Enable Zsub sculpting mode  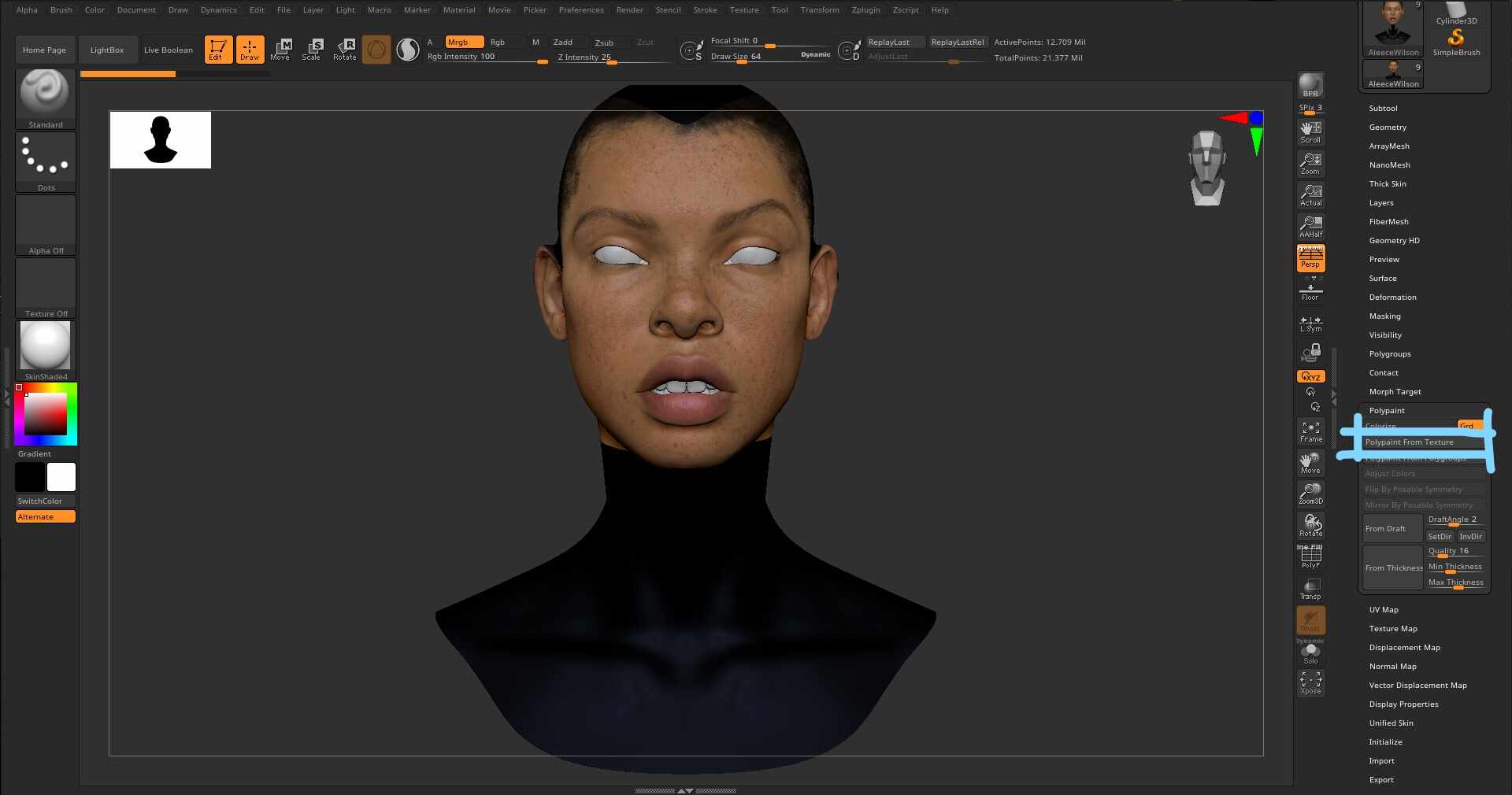[605, 43]
